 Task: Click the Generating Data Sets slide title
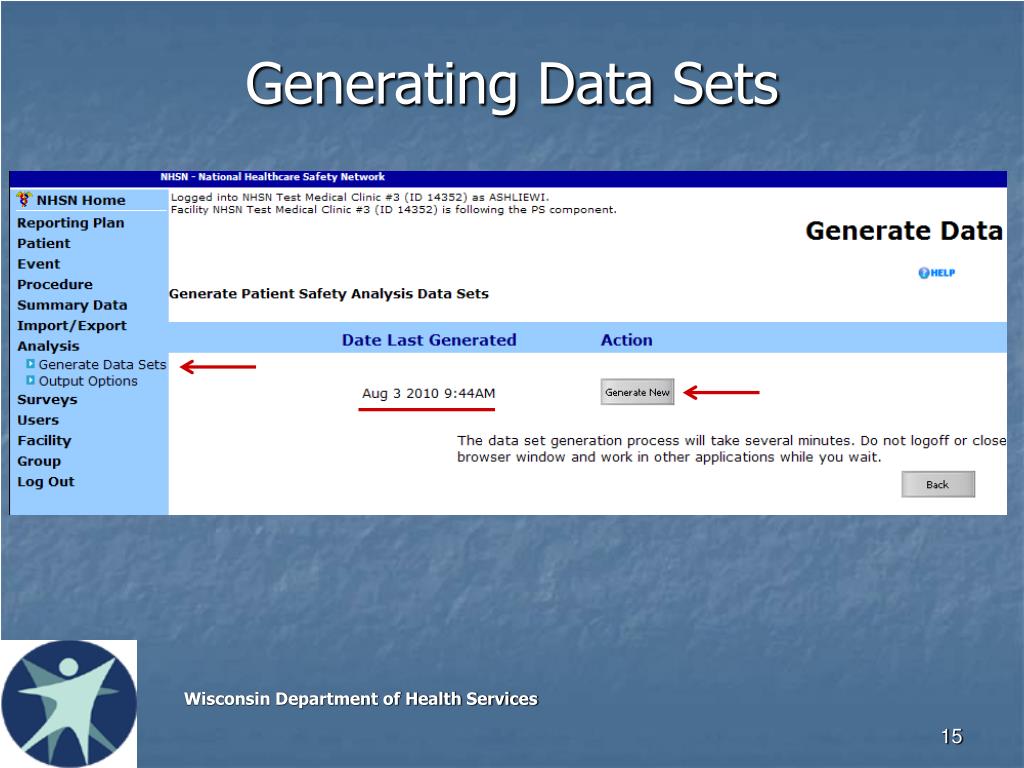(512, 85)
